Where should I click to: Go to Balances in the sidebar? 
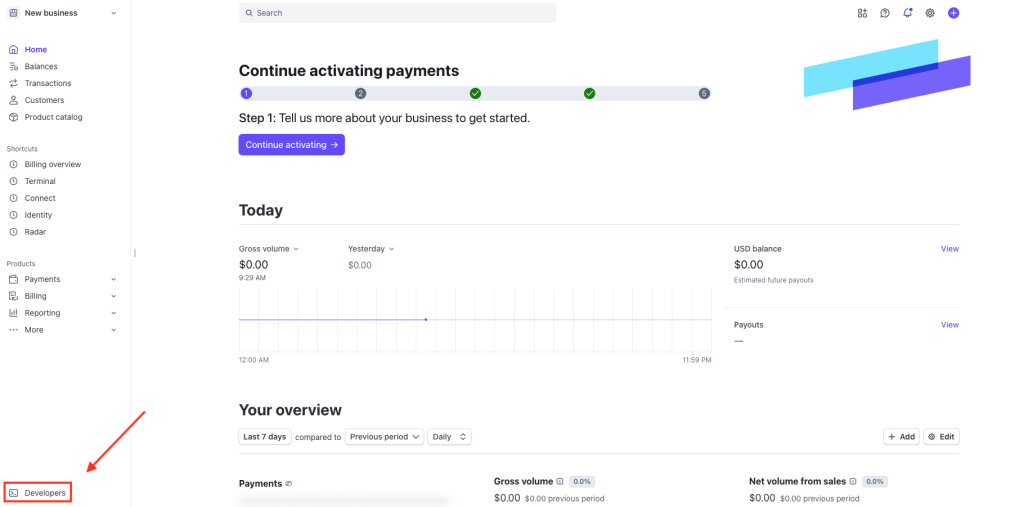pos(41,66)
